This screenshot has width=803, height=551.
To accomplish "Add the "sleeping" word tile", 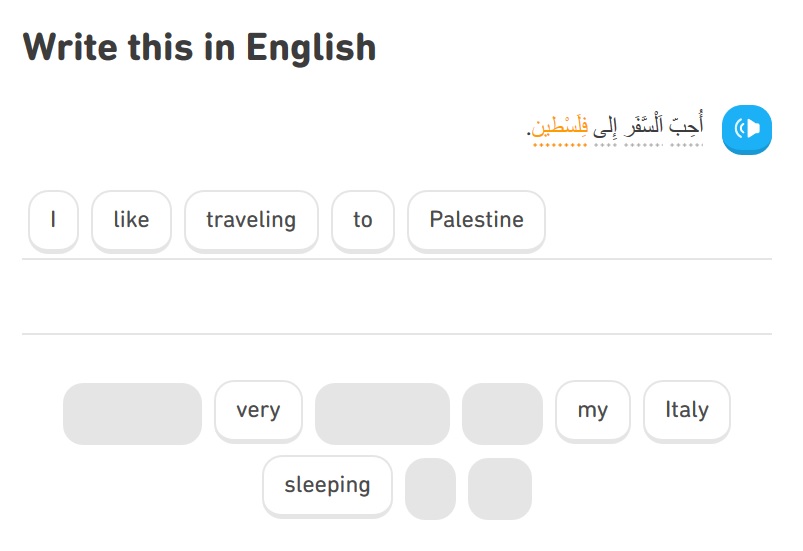I will tap(327, 486).
